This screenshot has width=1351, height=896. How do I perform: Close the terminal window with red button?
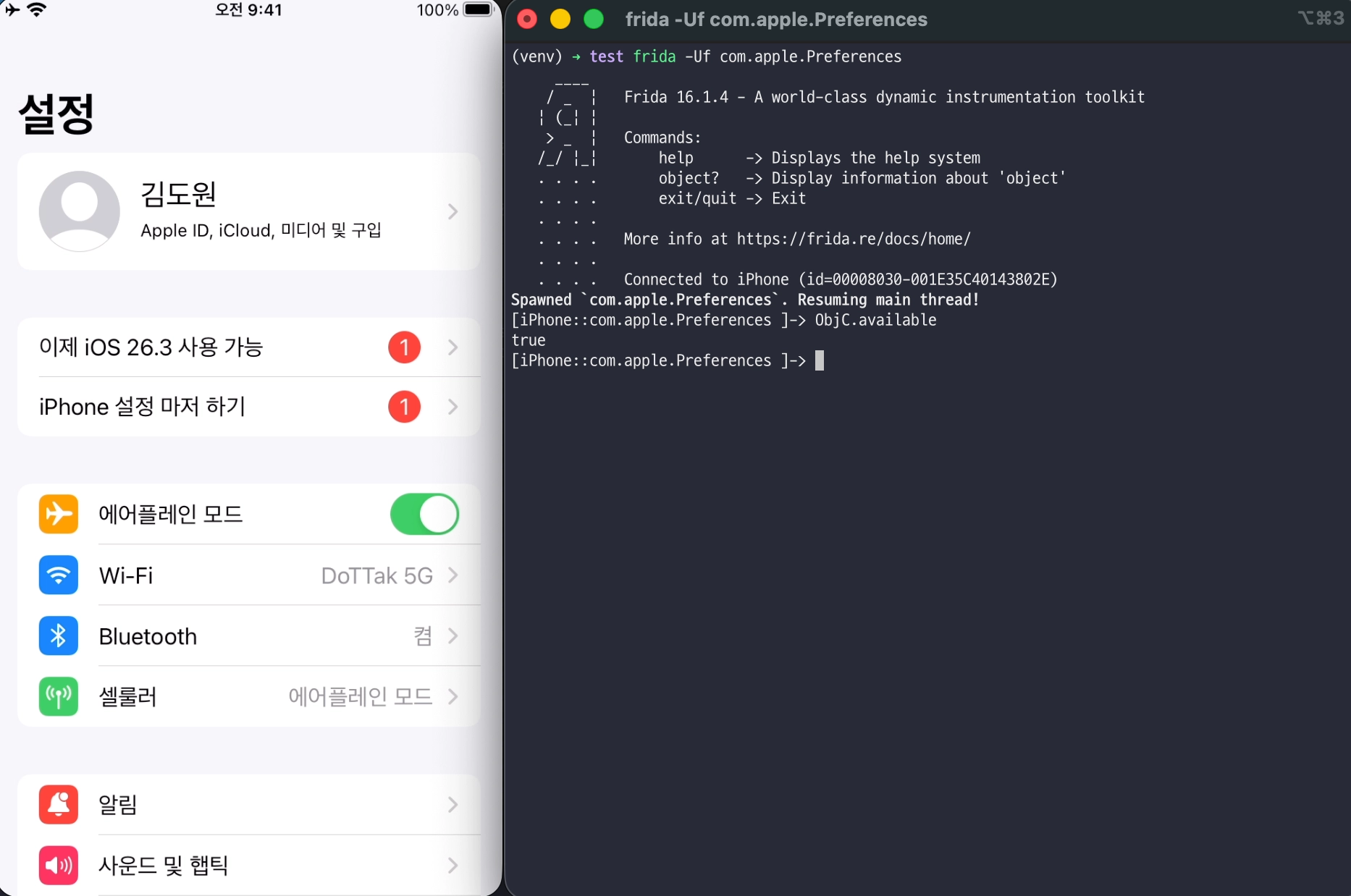527,20
